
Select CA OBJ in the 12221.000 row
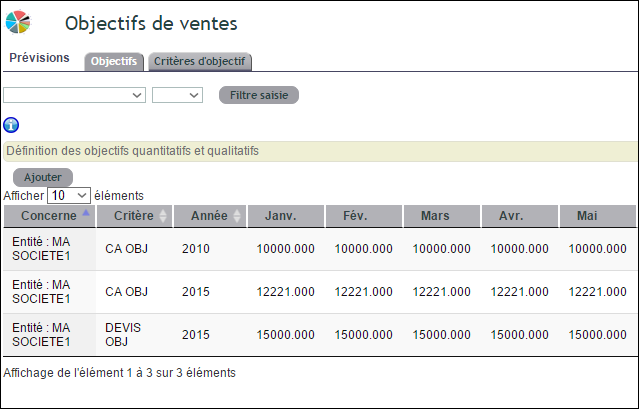[x=126, y=292]
